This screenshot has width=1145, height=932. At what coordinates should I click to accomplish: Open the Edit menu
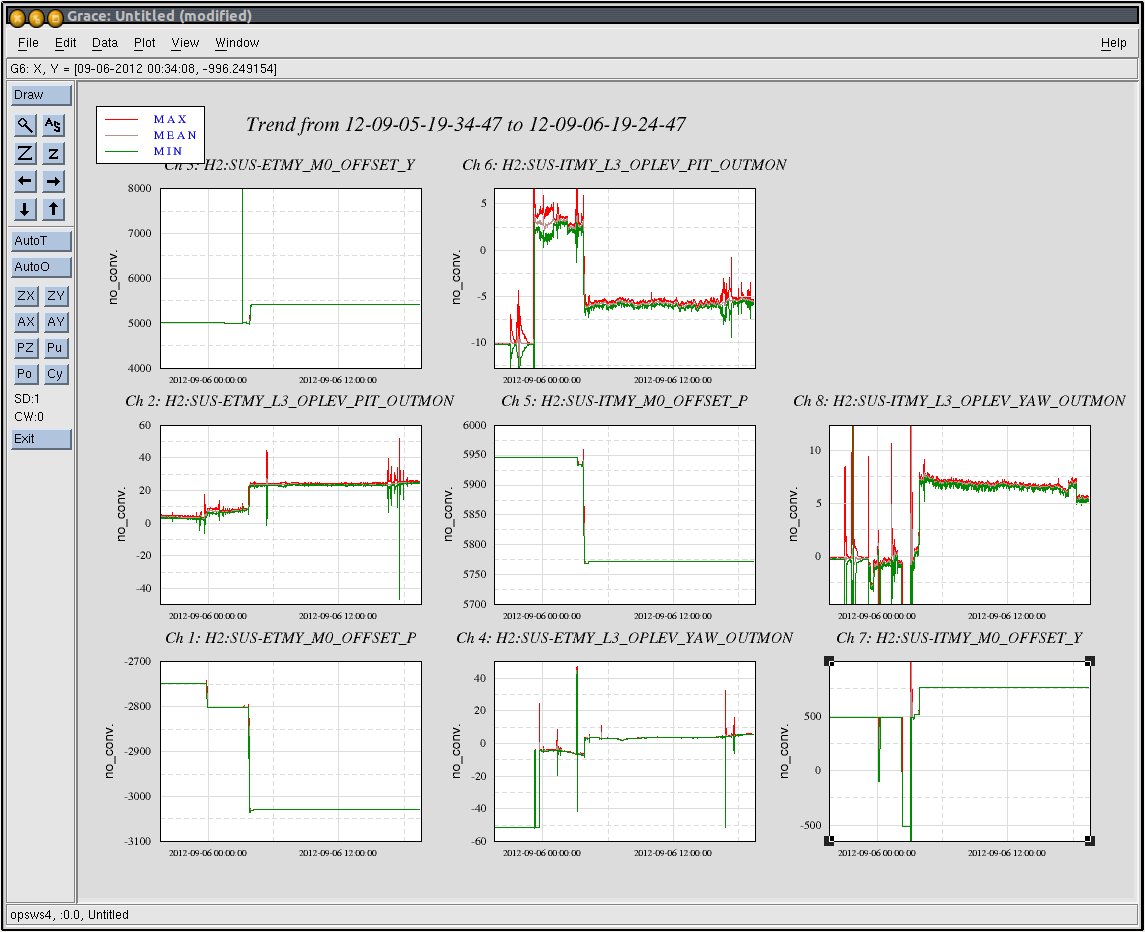pyautogui.click(x=65, y=43)
